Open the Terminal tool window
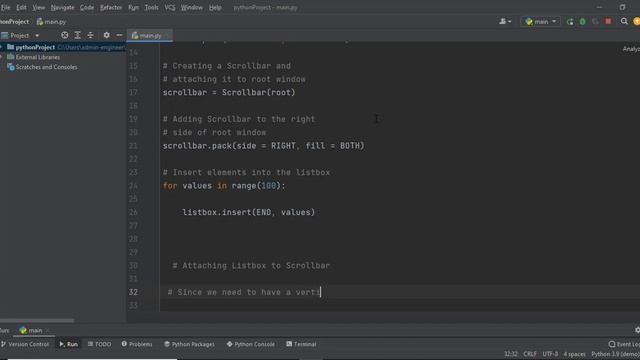The height and width of the screenshot is (360, 640). point(301,344)
